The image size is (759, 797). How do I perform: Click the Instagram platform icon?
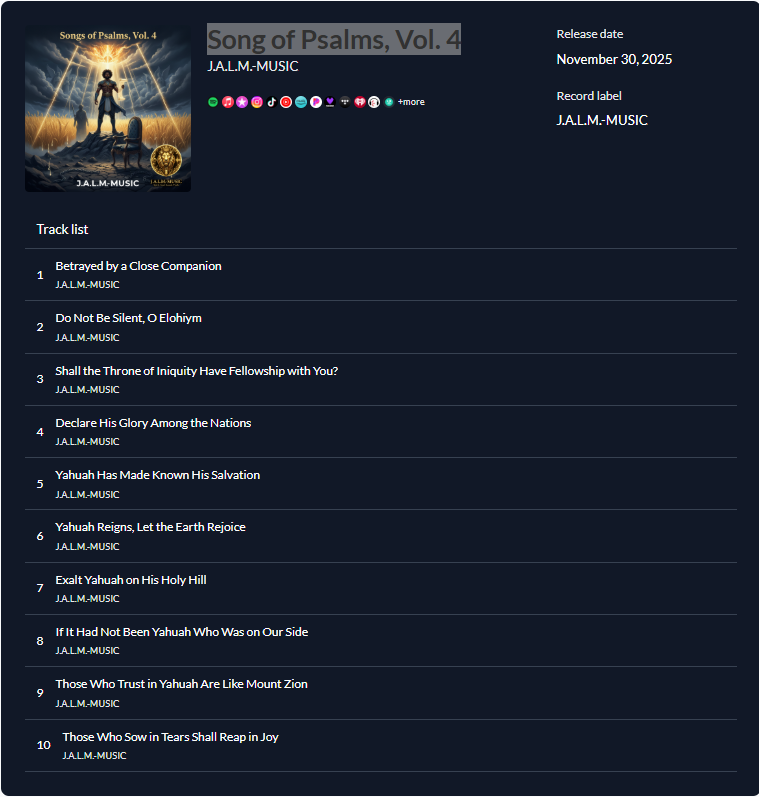(x=257, y=102)
